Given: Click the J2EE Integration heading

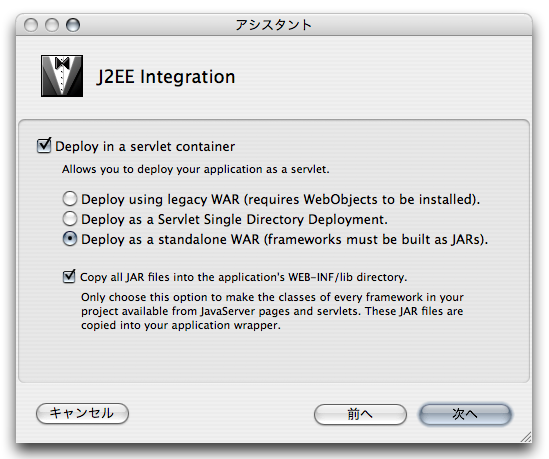Looking at the screenshot, I should point(166,77).
